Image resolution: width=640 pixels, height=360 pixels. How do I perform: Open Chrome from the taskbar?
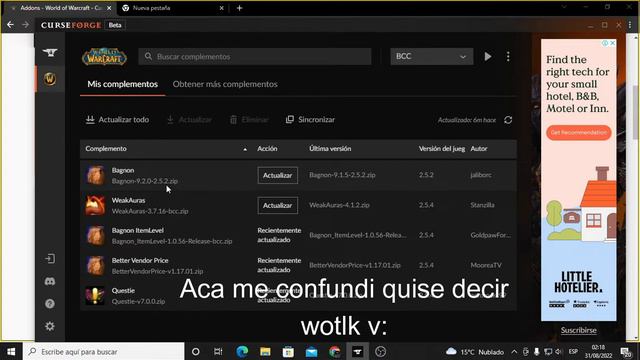(x=334, y=351)
